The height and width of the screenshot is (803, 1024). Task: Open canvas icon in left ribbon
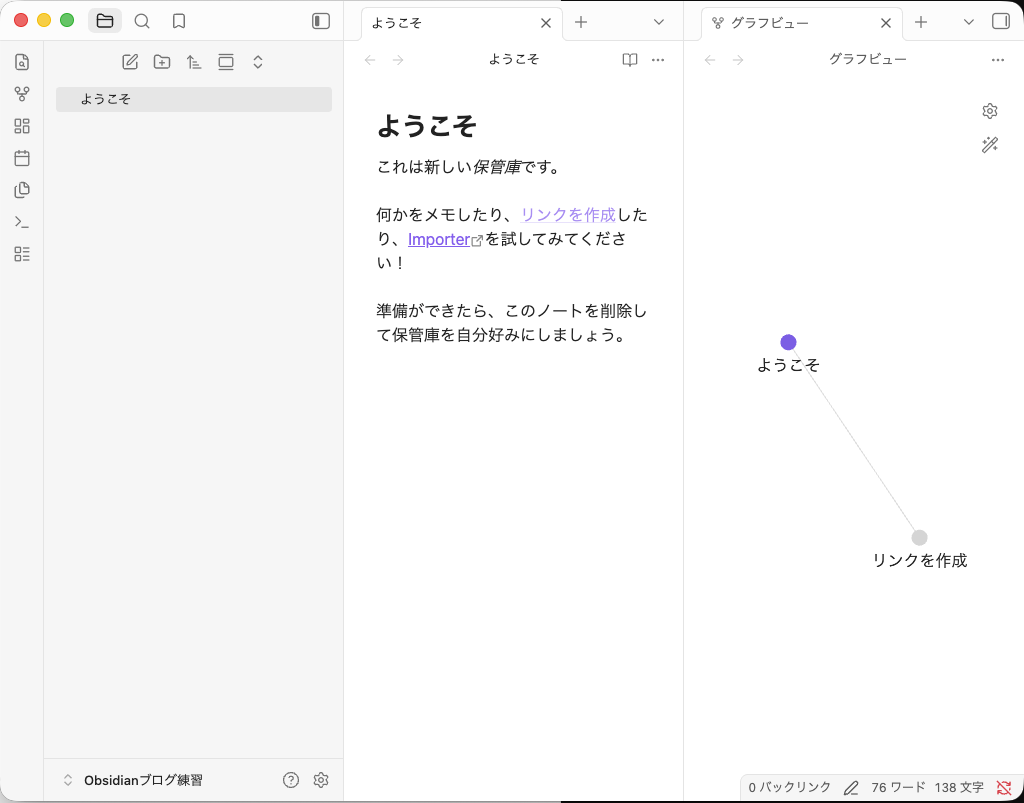tap(22, 126)
